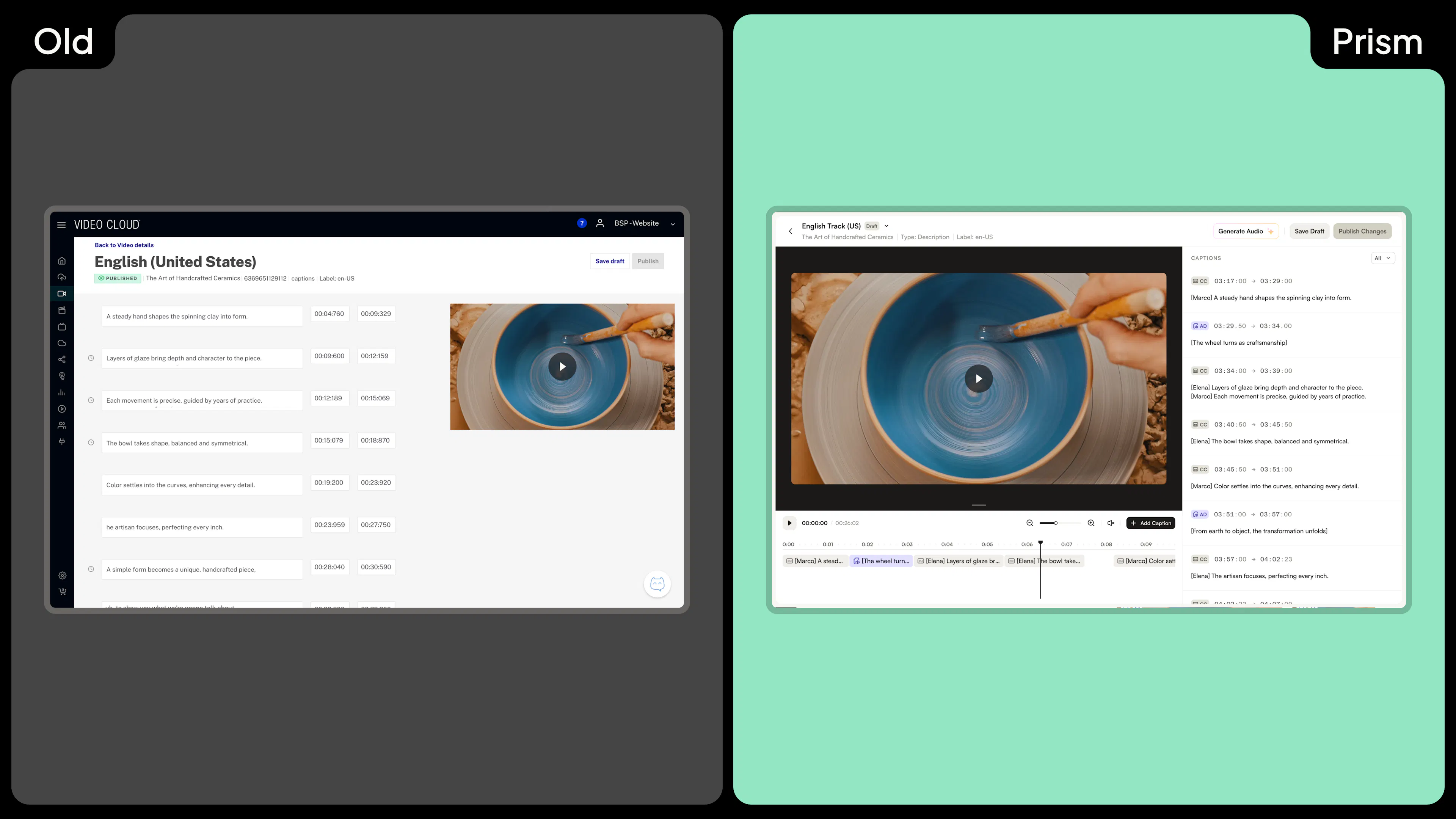Zoom in the Prism timeline
Screen dimensions: 1456x819
coord(1091,523)
